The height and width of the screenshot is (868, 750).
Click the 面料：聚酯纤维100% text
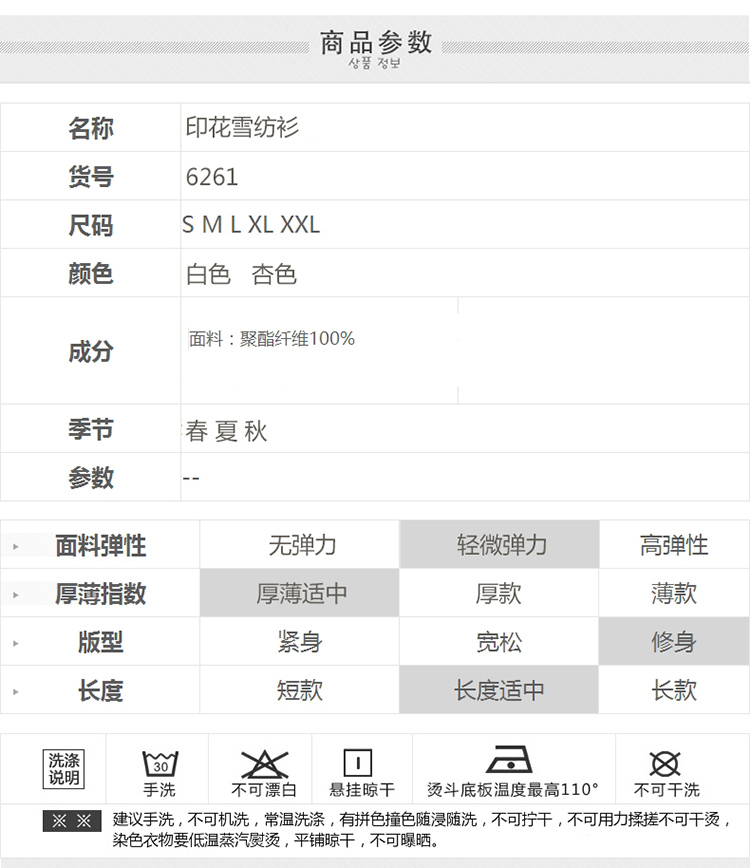[272, 338]
